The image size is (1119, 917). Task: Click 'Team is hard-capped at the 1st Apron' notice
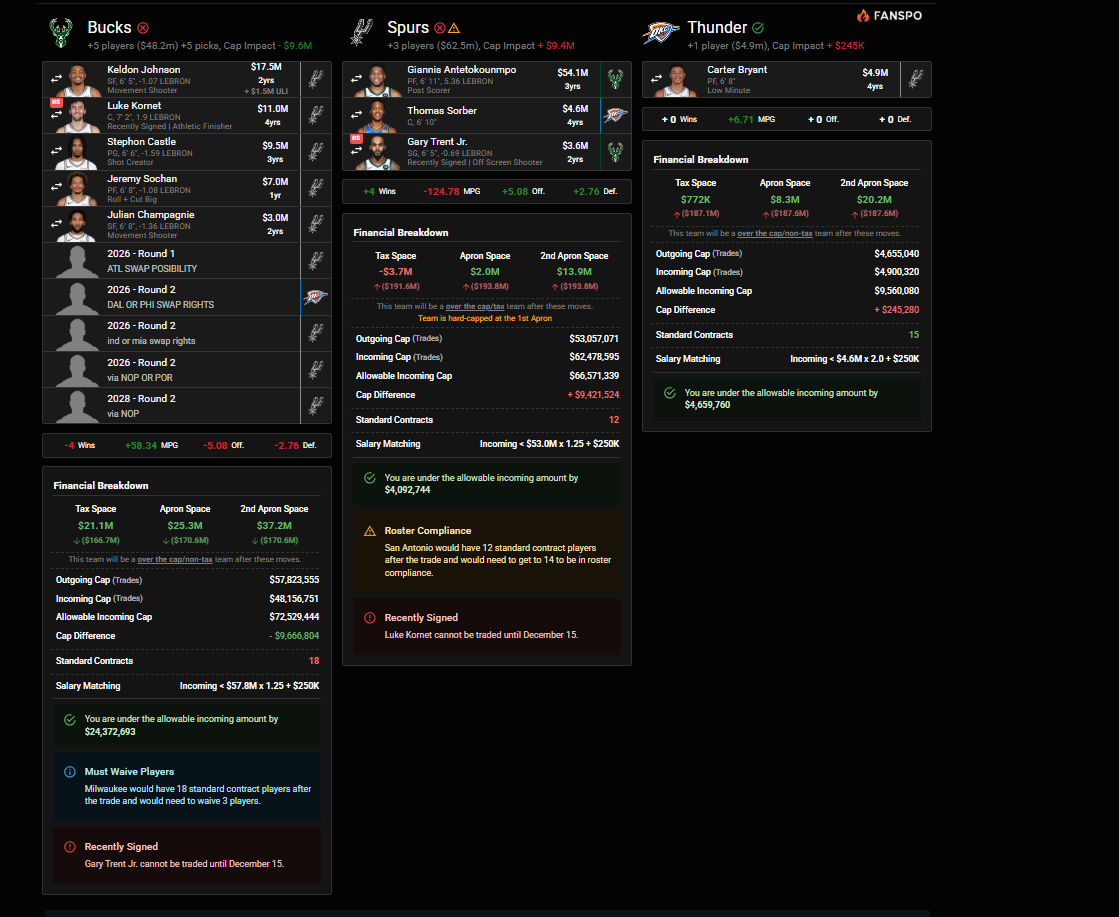[485, 318]
